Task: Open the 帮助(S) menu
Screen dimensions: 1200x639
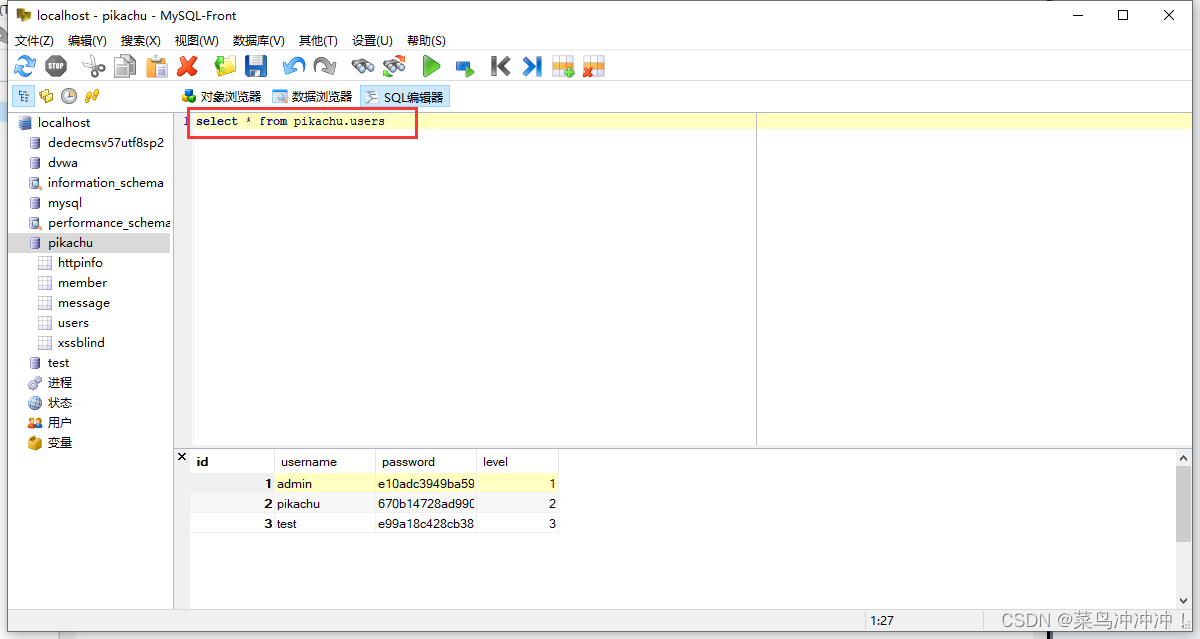Action: tap(426, 40)
